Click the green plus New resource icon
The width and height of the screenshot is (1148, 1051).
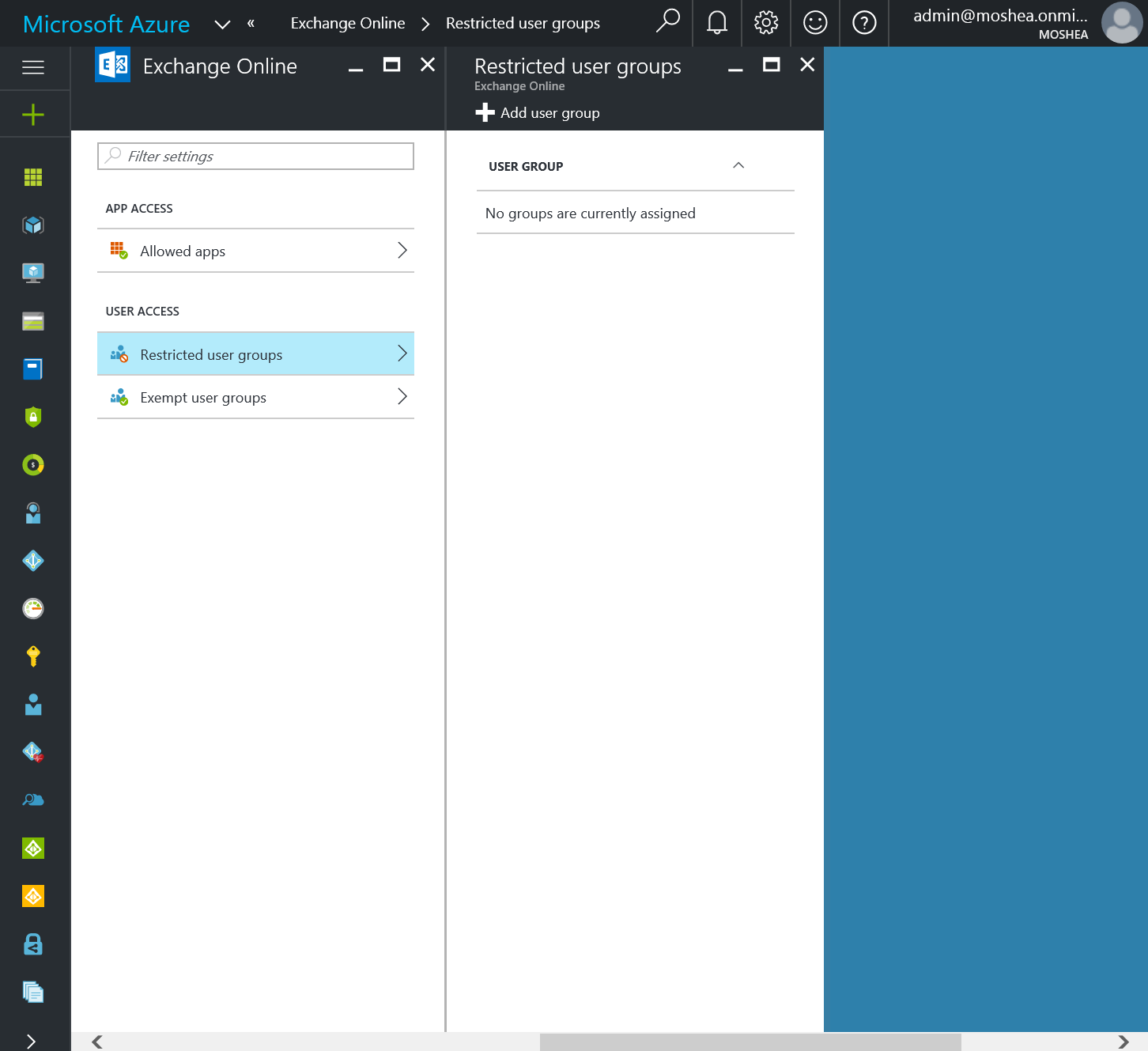click(33, 115)
